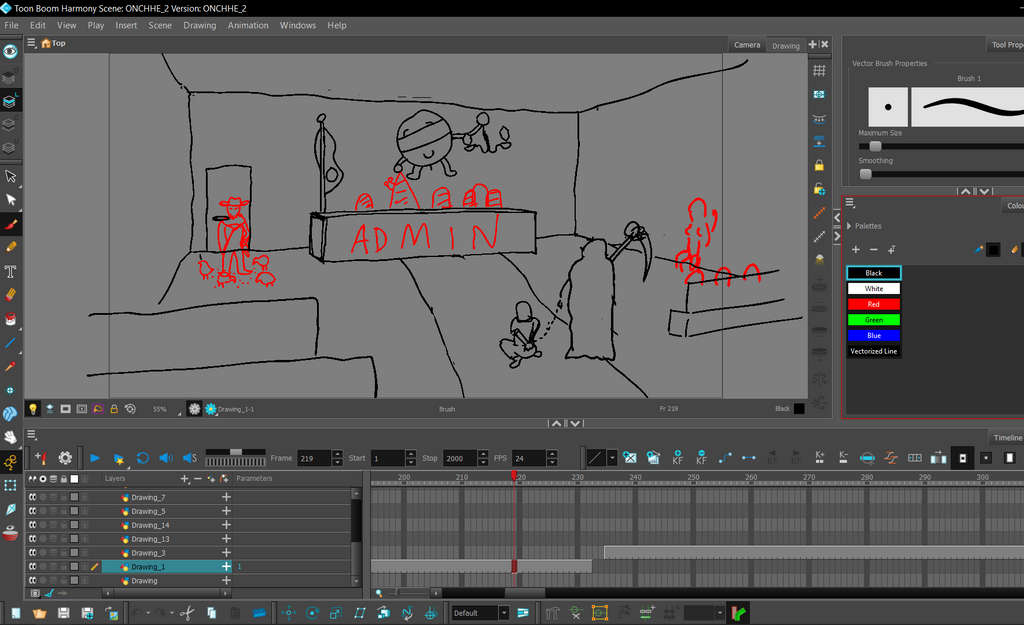Toggle visibility of Drawing_7 layer

pos(31,497)
